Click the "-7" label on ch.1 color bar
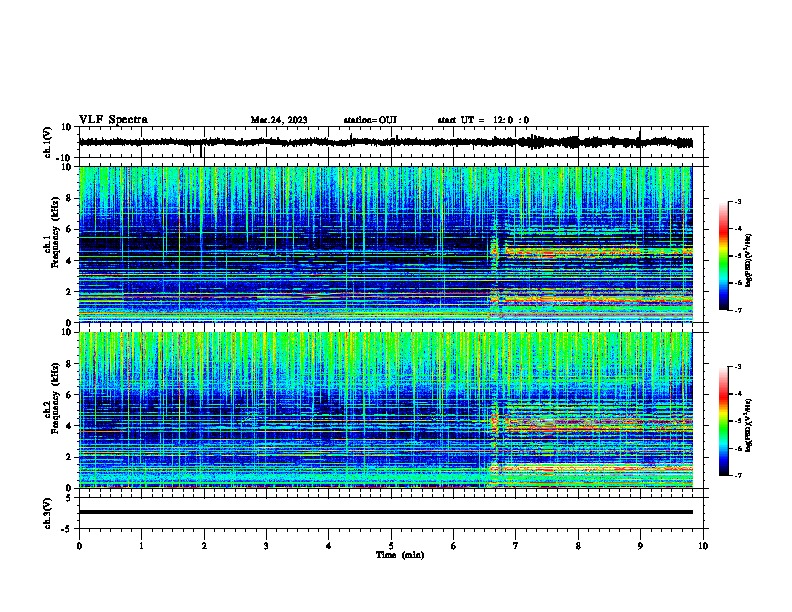Screen dimensions: 792x612 coord(738,310)
